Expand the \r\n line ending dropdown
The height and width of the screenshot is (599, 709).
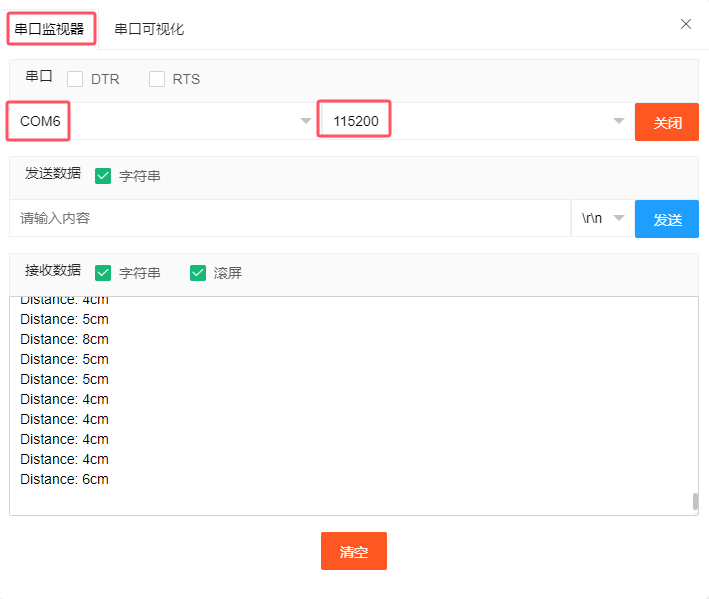point(602,218)
